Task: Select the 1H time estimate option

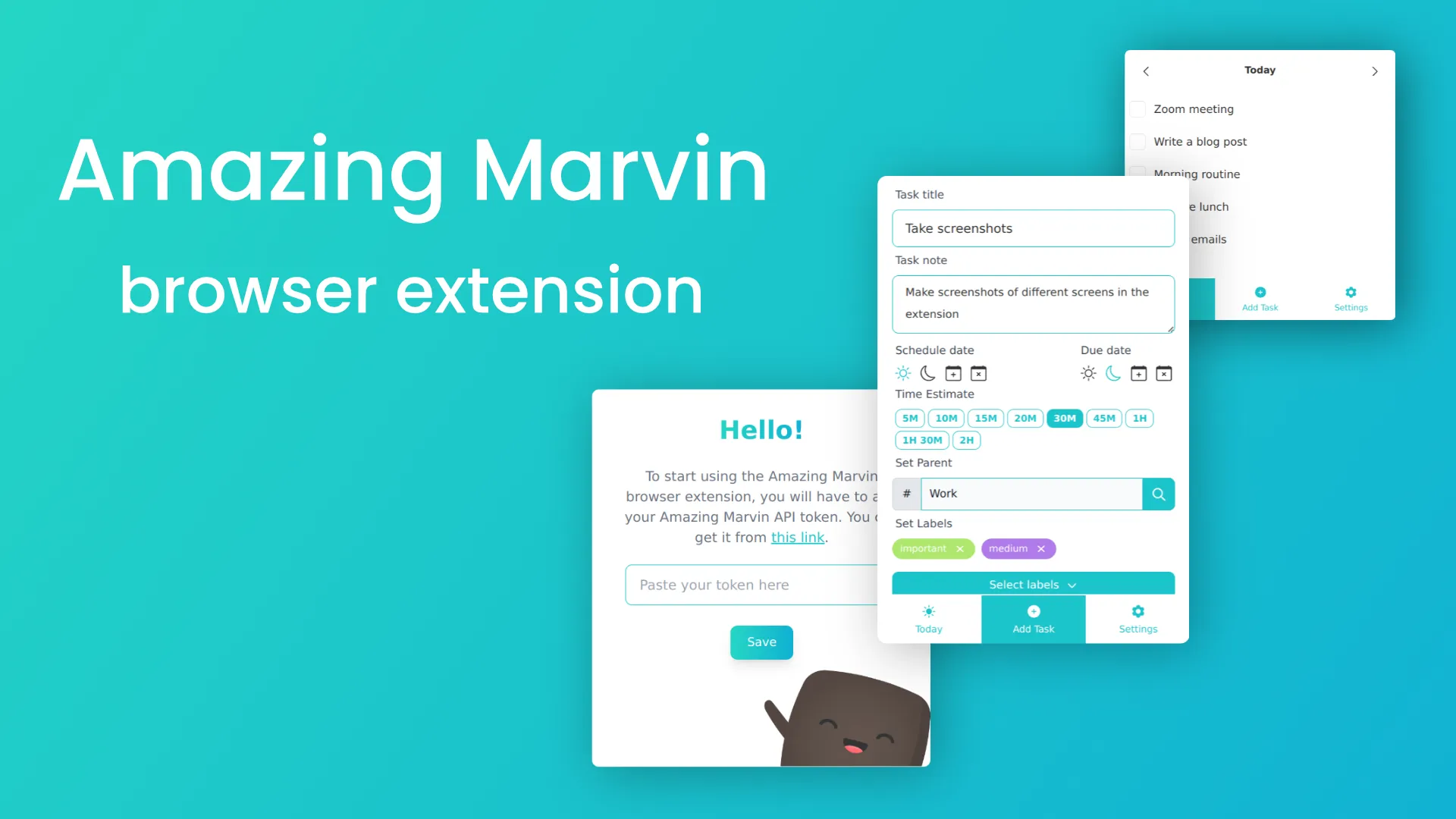Action: 1139,418
